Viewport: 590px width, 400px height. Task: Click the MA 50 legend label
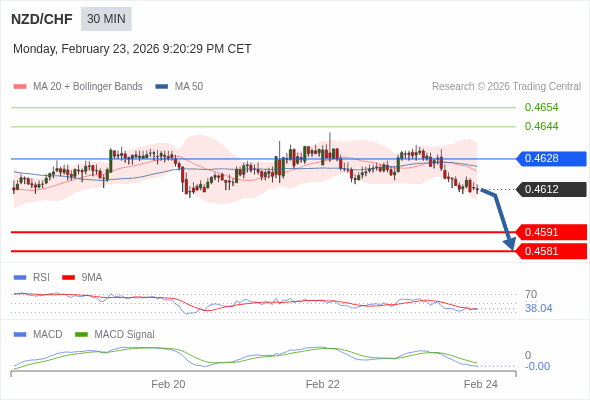pyautogui.click(x=189, y=87)
